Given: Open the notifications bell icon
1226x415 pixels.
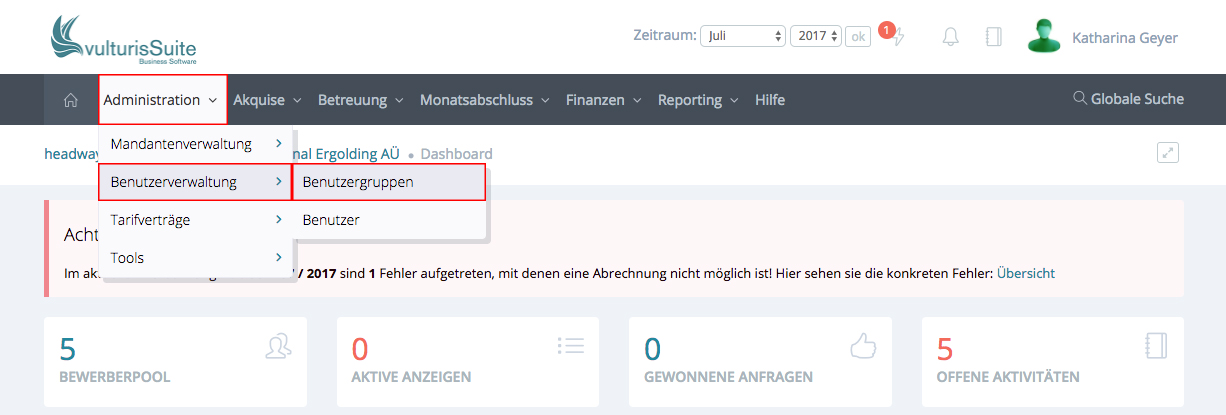Looking at the screenshot, I should 950,37.
